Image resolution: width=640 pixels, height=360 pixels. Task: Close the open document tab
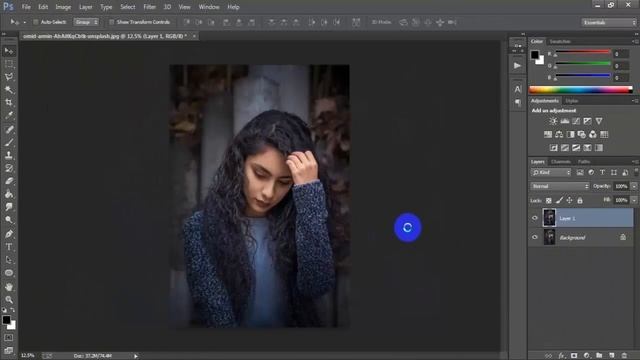[x=194, y=36]
